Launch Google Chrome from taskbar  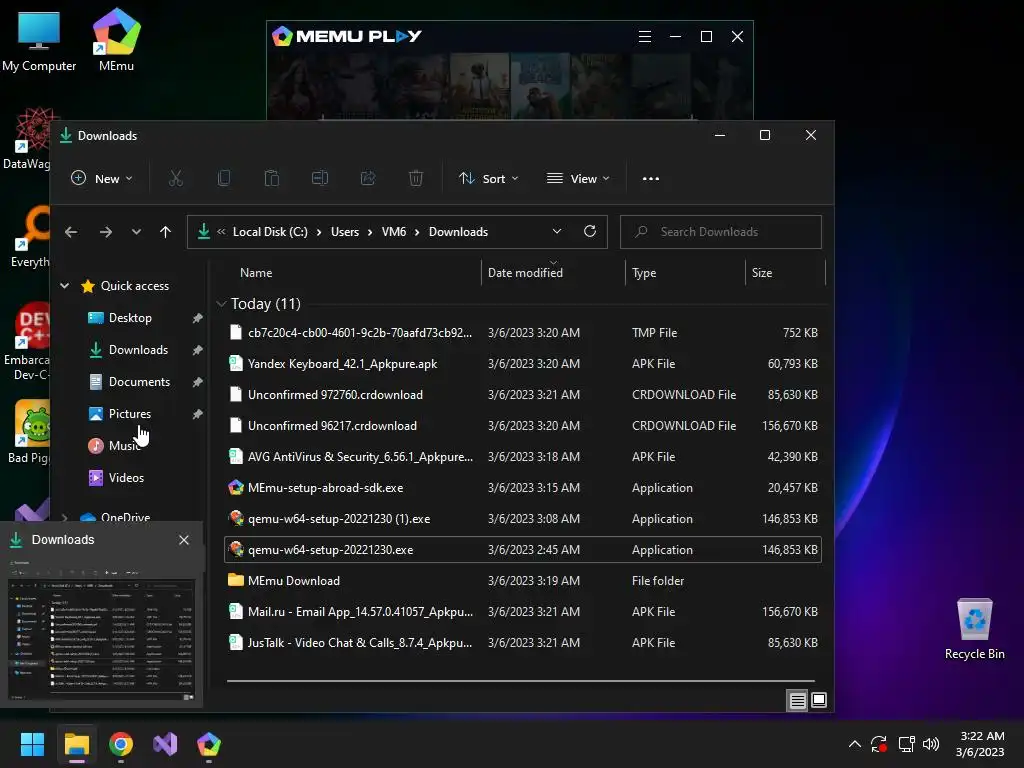(x=121, y=744)
